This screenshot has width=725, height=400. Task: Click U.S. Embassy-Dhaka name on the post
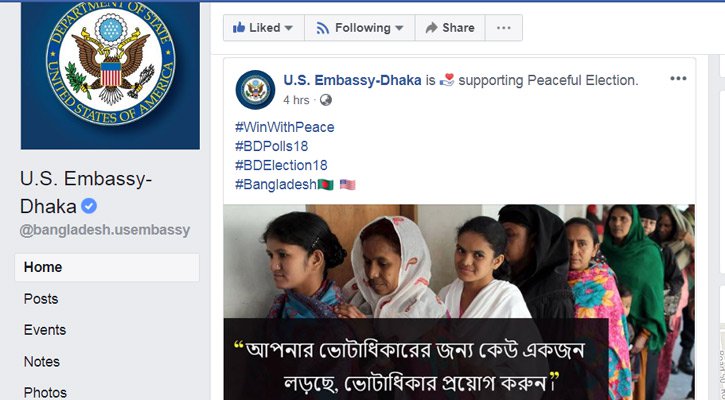[x=352, y=80]
